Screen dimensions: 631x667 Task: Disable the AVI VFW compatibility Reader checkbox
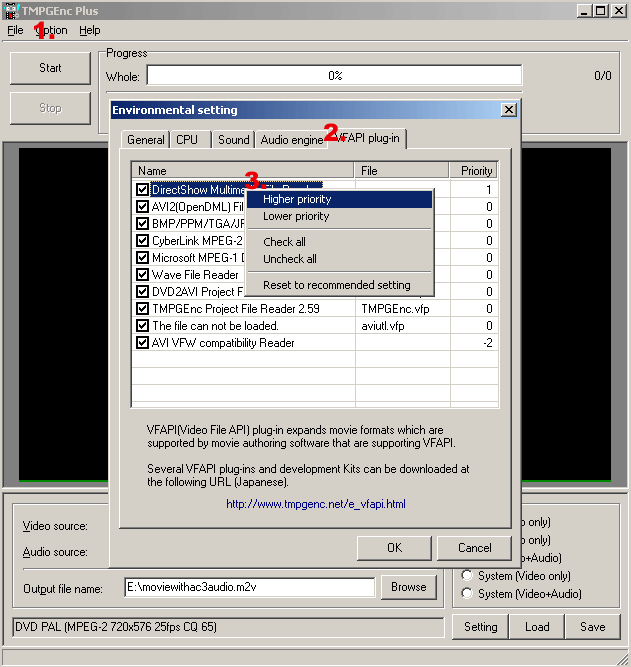click(x=143, y=343)
